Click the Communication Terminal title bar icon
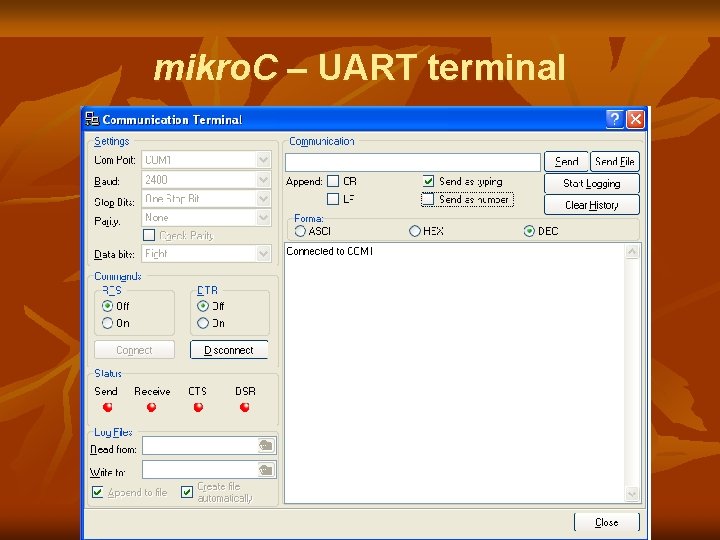 [x=92, y=119]
